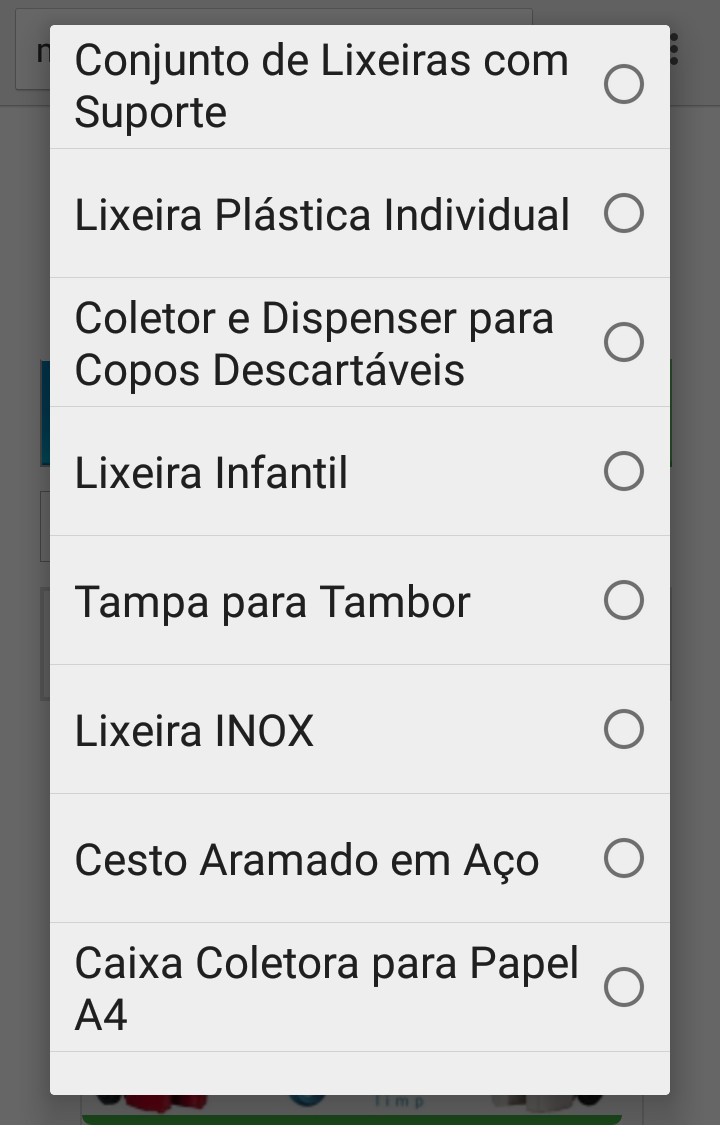720x1125 pixels.
Task: Check the Lixeira INOX radio circle
Action: (624, 729)
